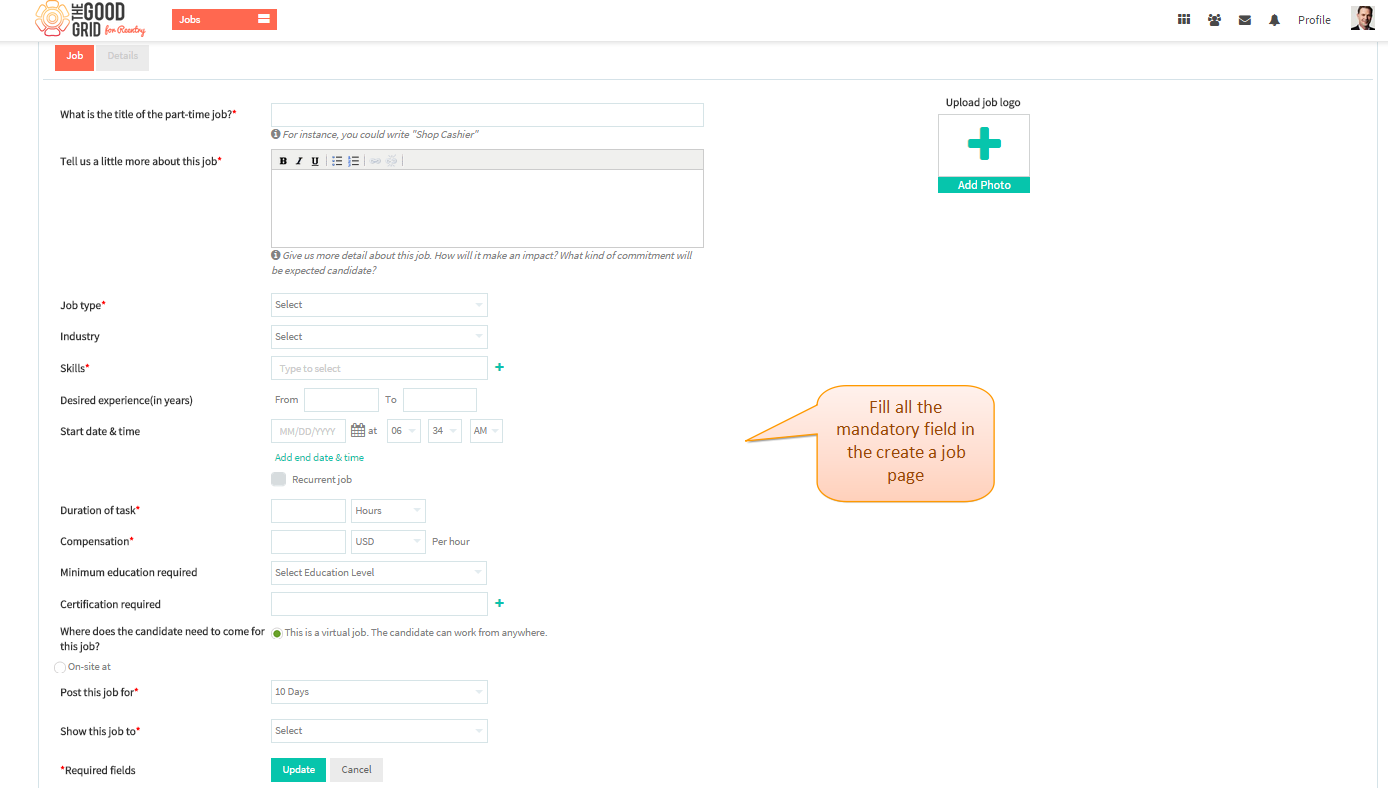Click the Update button
The image size is (1388, 788).
tap(298, 770)
